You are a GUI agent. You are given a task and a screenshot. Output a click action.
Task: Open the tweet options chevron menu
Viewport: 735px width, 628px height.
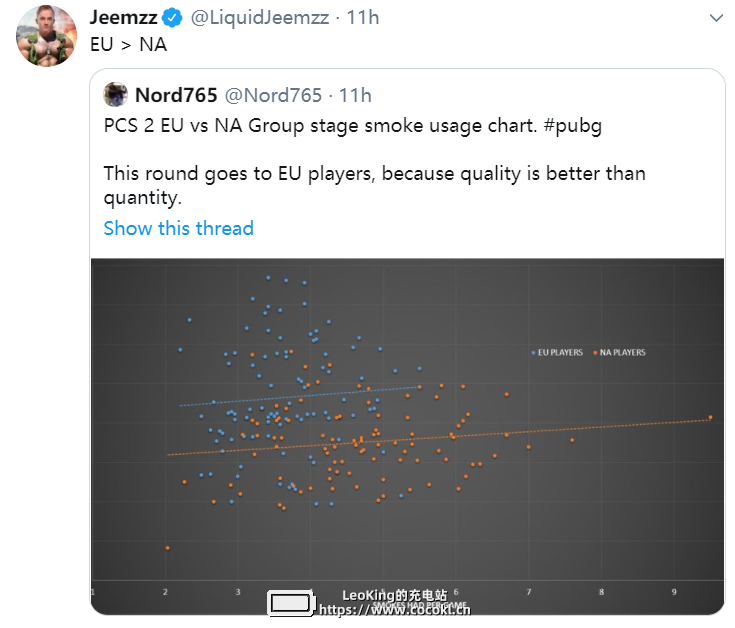click(x=716, y=18)
